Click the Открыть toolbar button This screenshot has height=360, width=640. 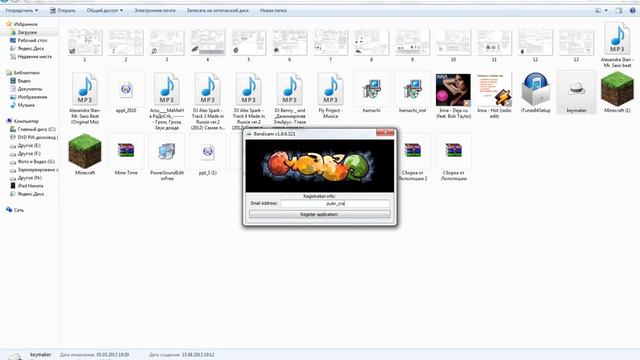tap(63, 11)
